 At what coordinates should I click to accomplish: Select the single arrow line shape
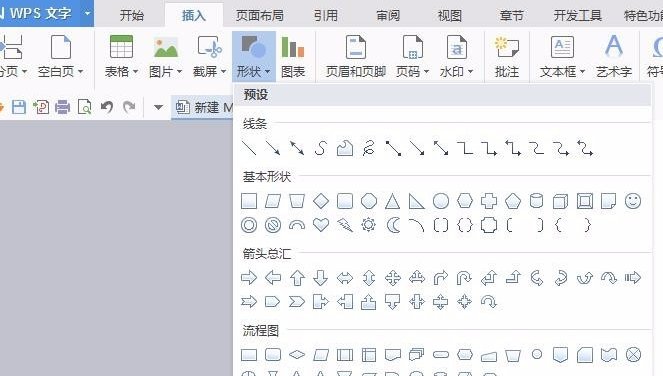pos(273,148)
